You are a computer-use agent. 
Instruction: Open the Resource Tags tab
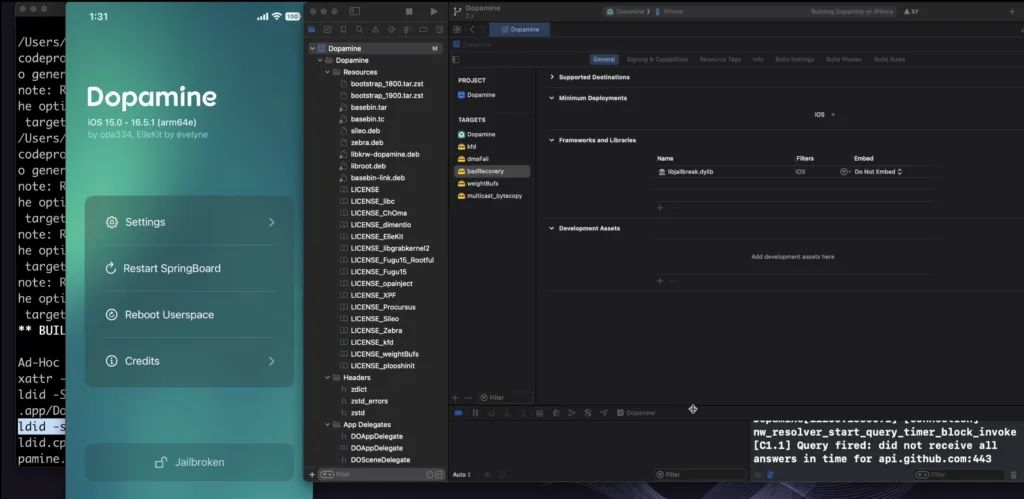click(x=720, y=59)
